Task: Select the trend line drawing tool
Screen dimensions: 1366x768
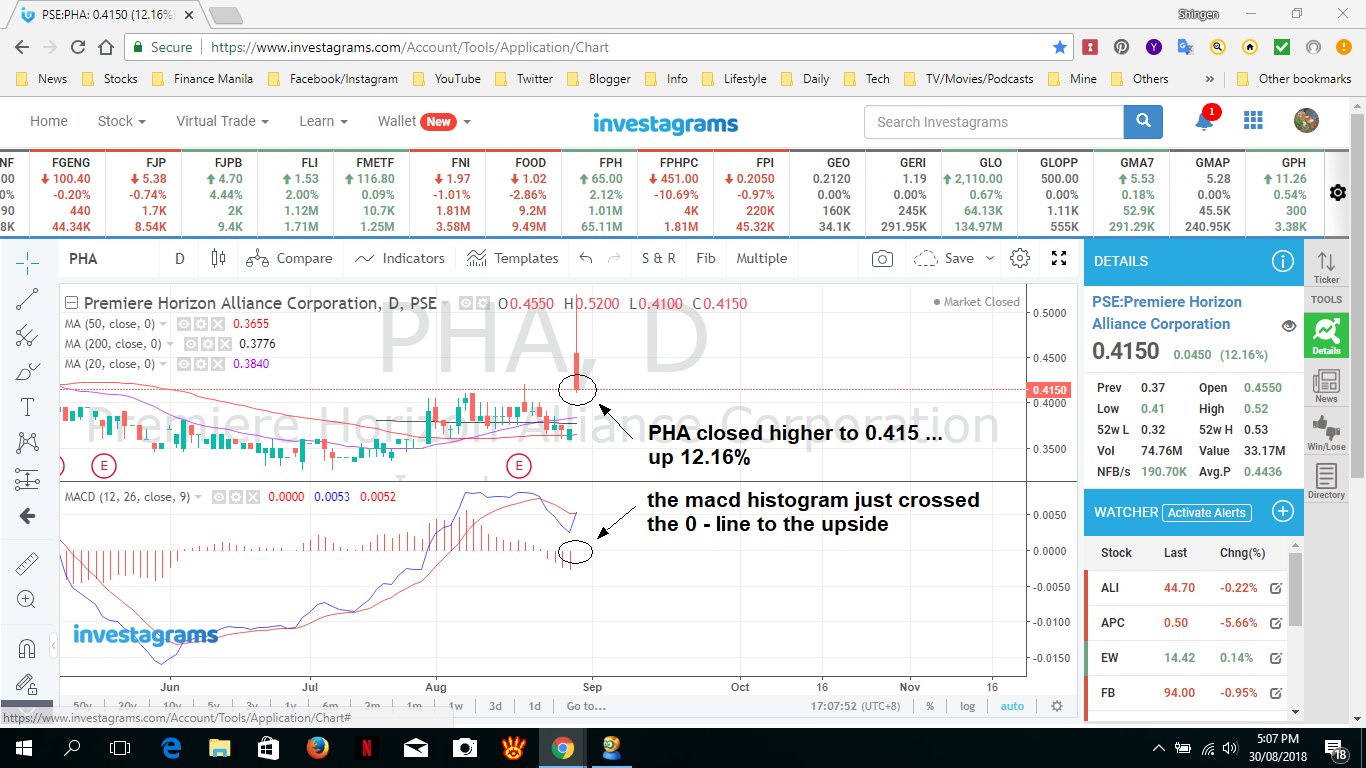Action: (27, 298)
